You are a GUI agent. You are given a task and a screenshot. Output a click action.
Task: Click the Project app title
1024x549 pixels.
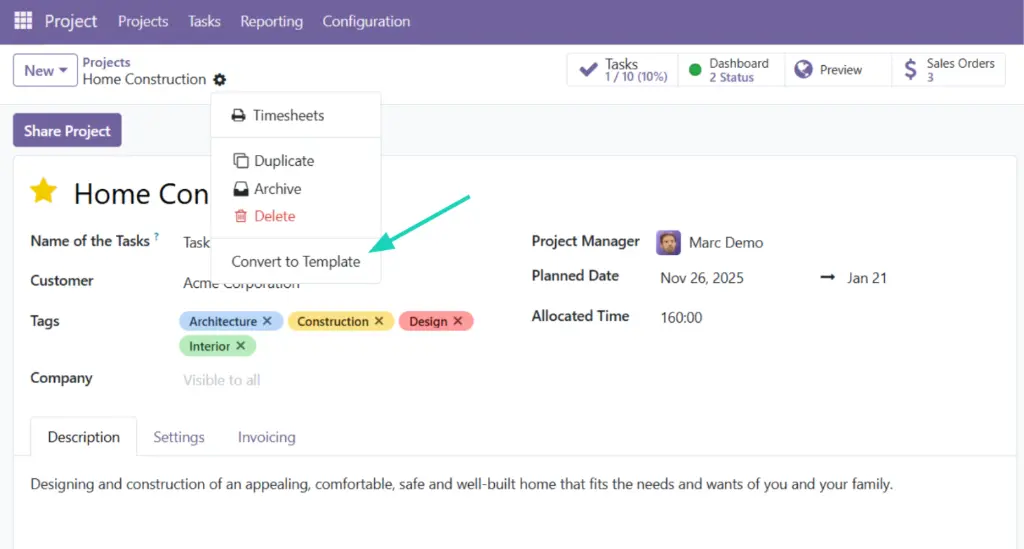click(x=71, y=21)
